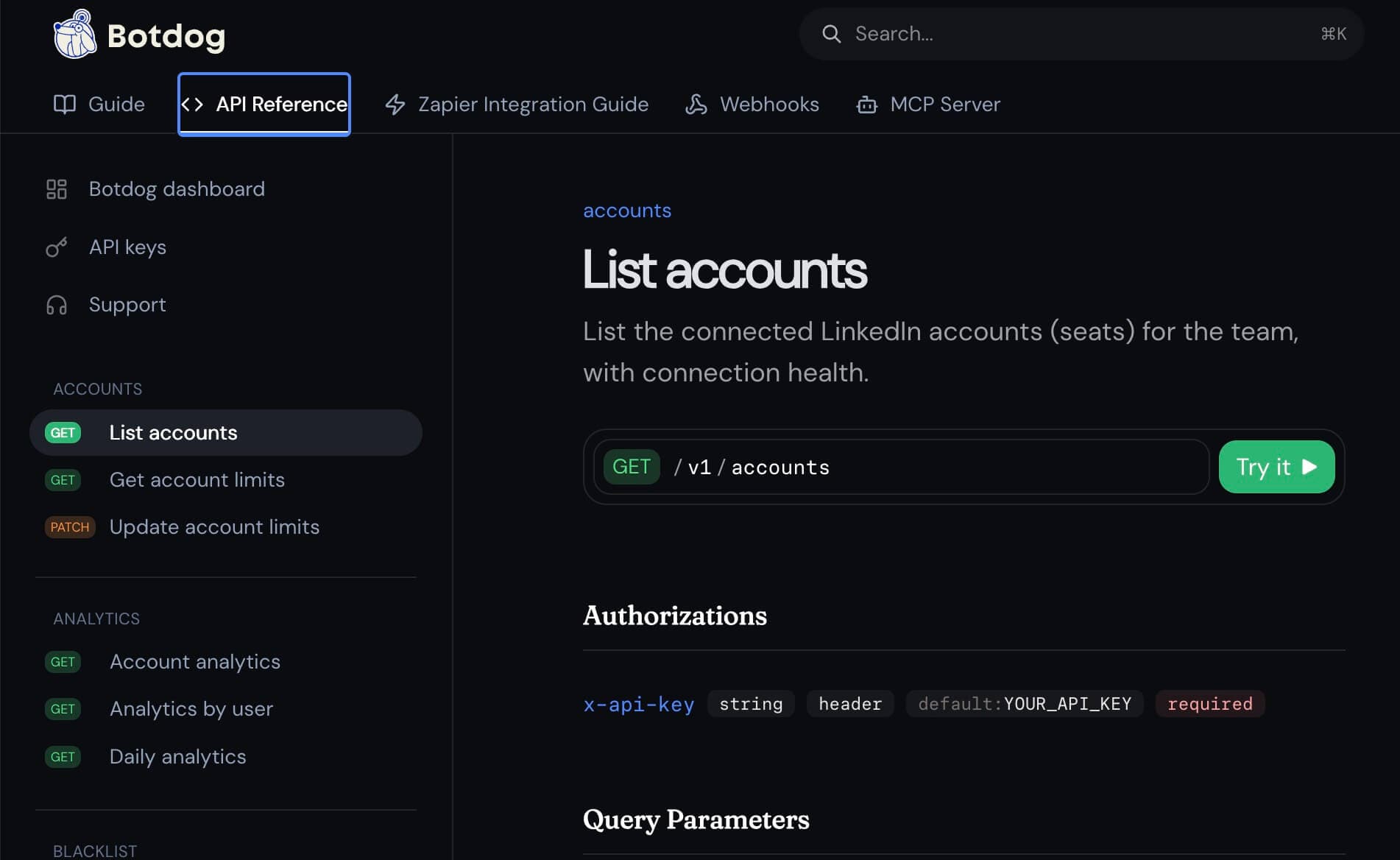The image size is (1400, 860).
Task: Open Analytics by user endpoint
Action: click(191, 709)
